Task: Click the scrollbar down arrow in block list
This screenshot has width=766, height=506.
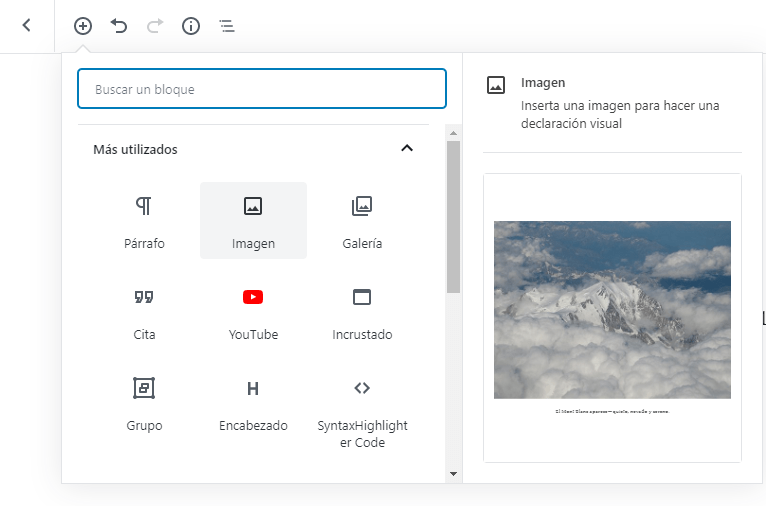Action: 453,473
